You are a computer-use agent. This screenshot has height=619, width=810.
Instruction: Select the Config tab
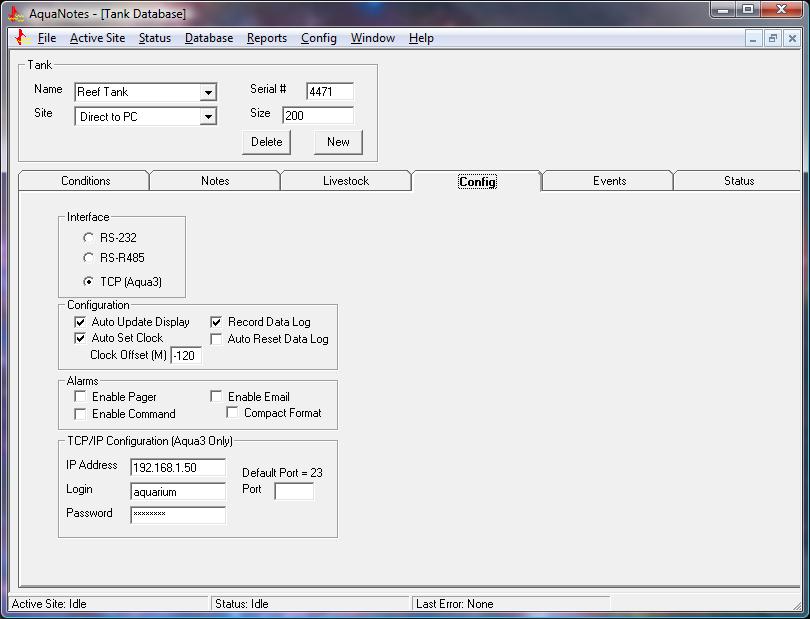pyautogui.click(x=477, y=181)
